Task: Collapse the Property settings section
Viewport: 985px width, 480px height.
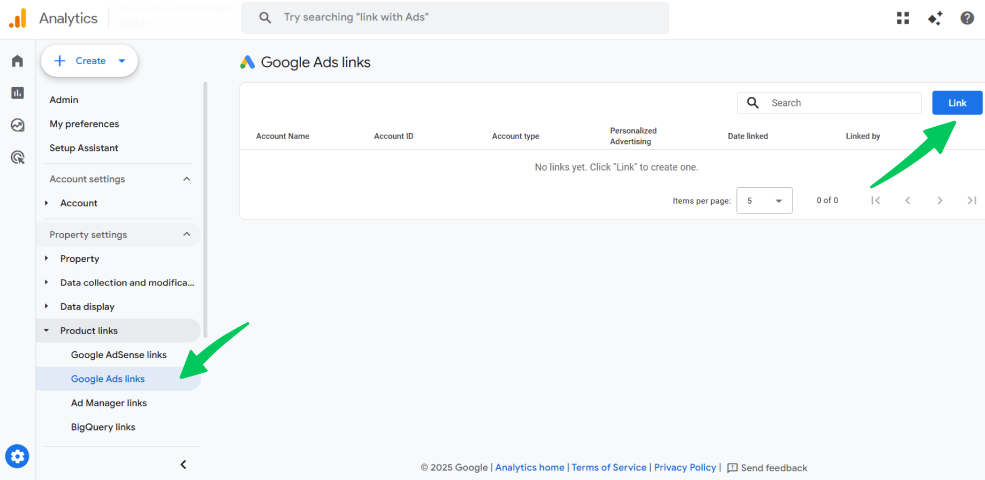Action: (x=187, y=234)
